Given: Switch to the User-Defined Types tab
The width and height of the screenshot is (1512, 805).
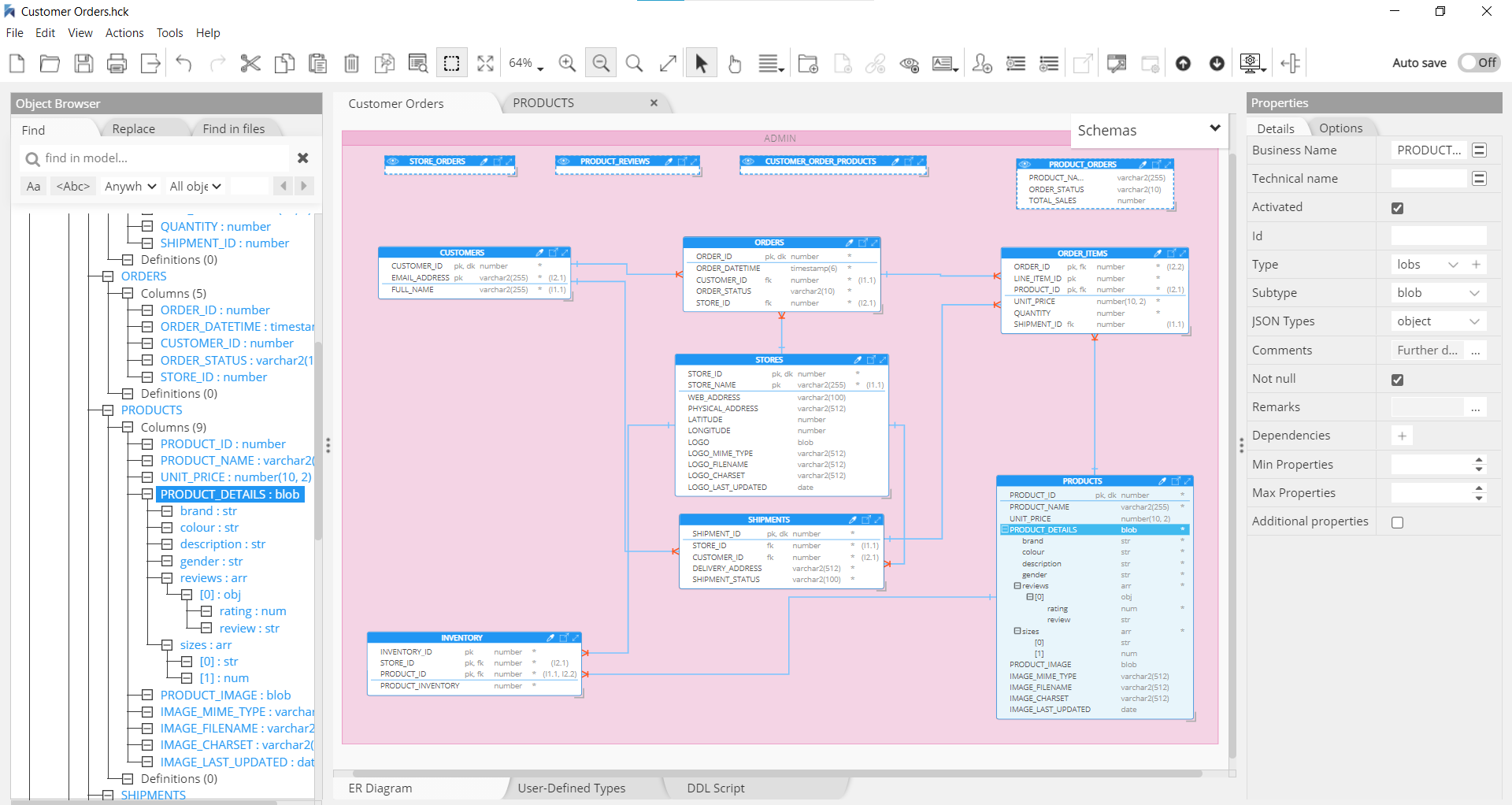Looking at the screenshot, I should (x=572, y=788).
